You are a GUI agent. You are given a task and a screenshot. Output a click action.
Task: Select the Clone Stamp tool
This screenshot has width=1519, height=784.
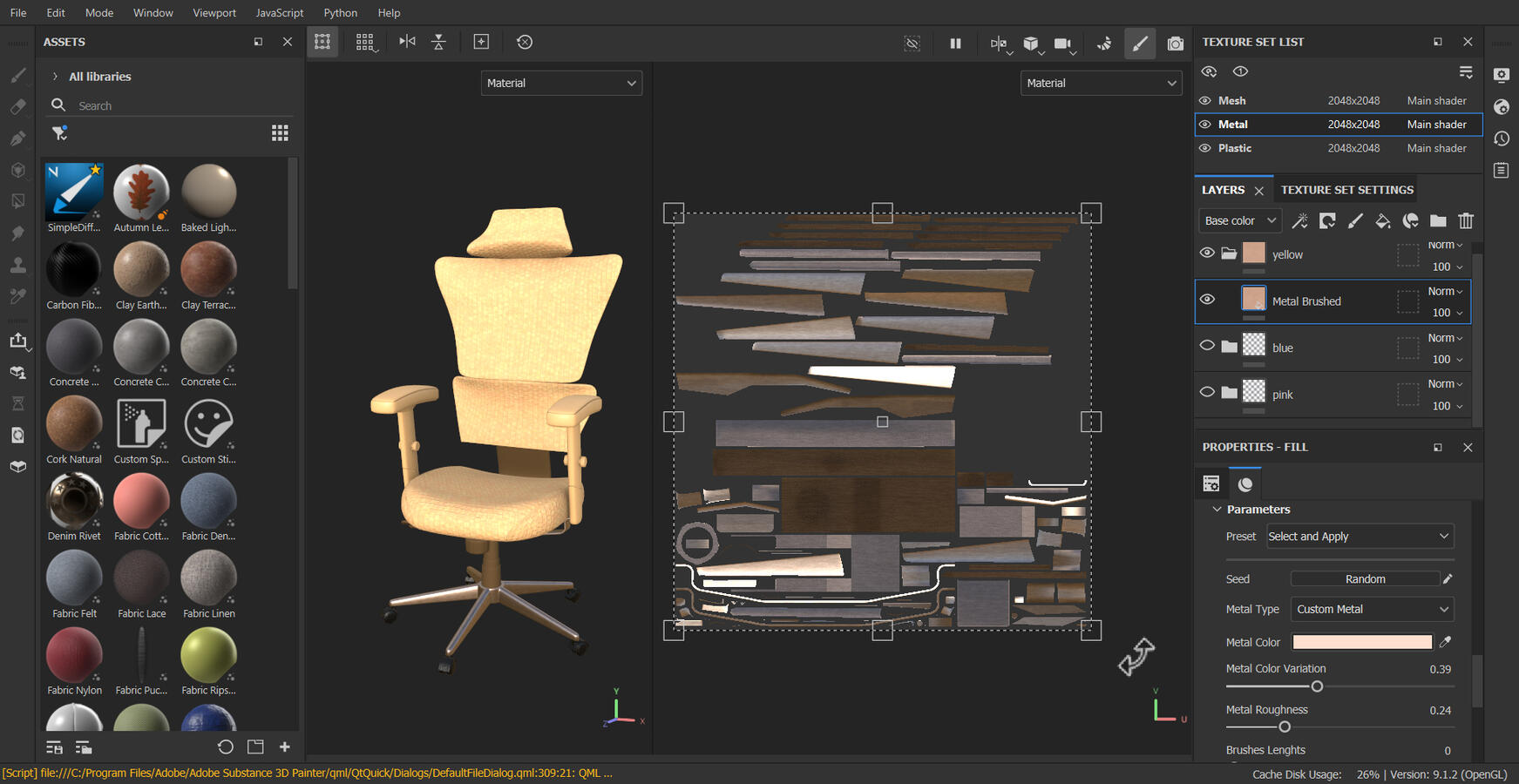click(17, 265)
